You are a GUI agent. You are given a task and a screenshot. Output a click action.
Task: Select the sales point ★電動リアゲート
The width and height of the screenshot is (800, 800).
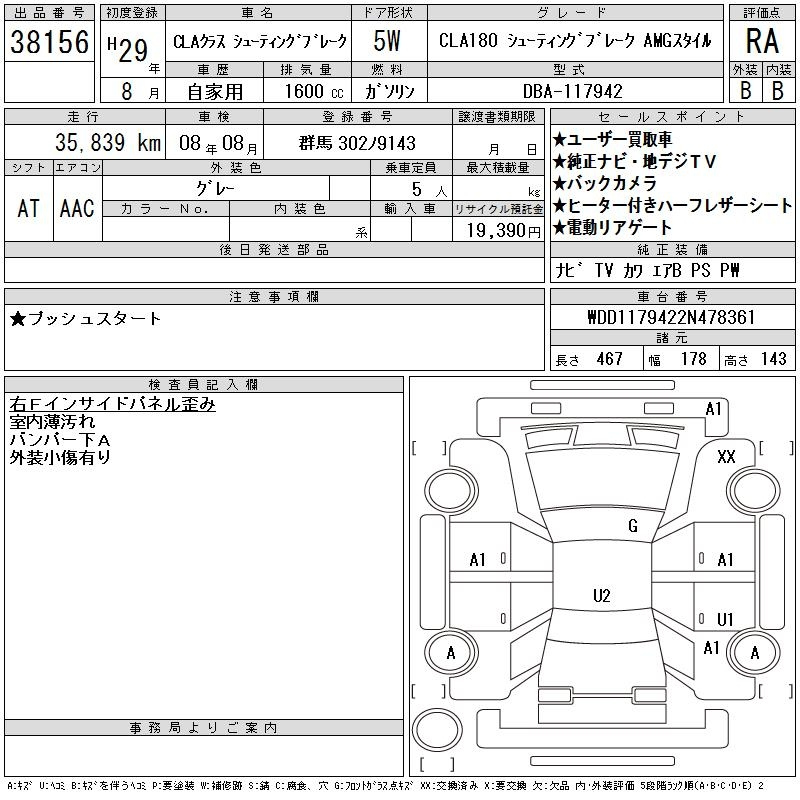(x=612, y=227)
